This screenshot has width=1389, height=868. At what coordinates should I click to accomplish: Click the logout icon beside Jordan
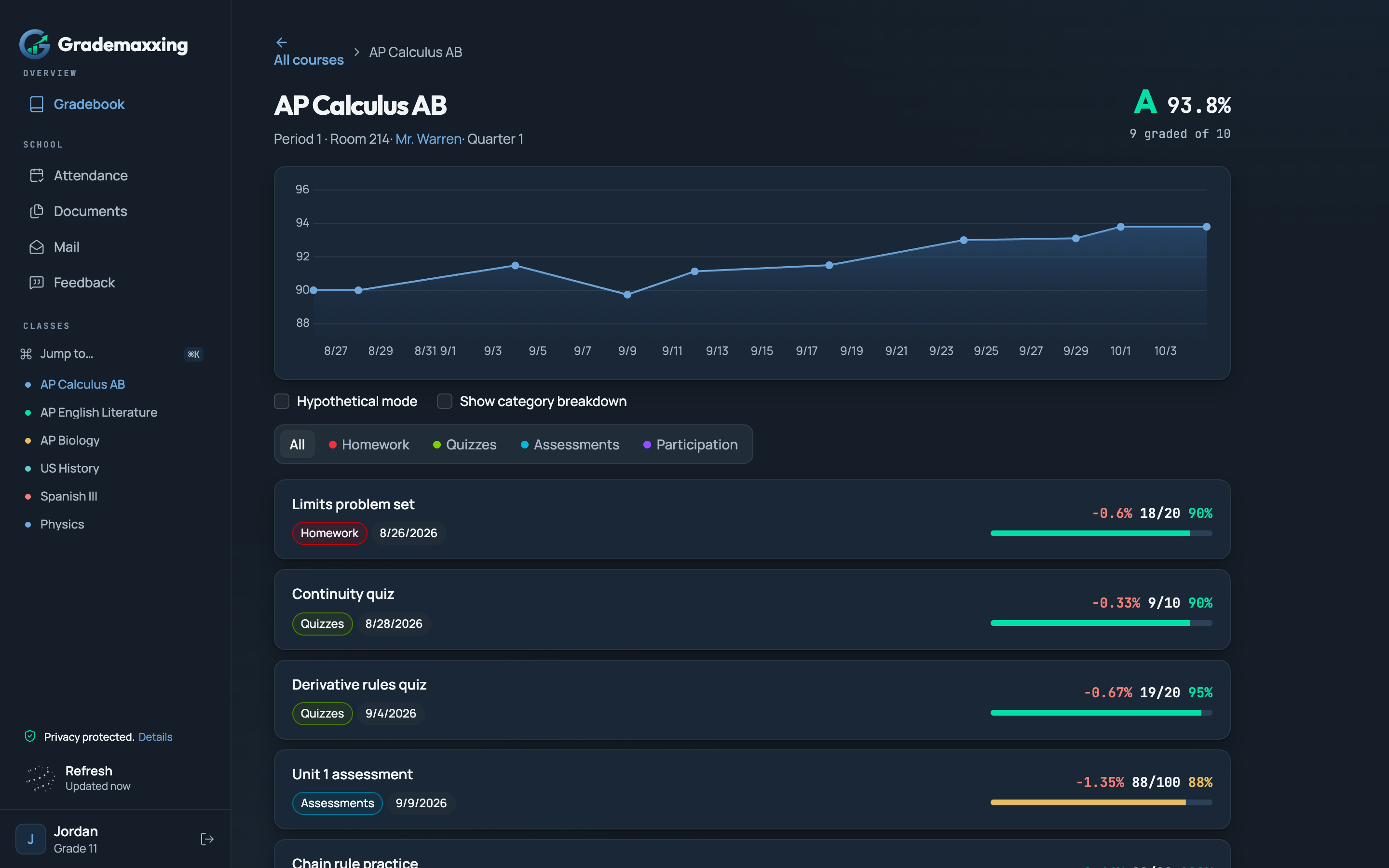coord(207,839)
